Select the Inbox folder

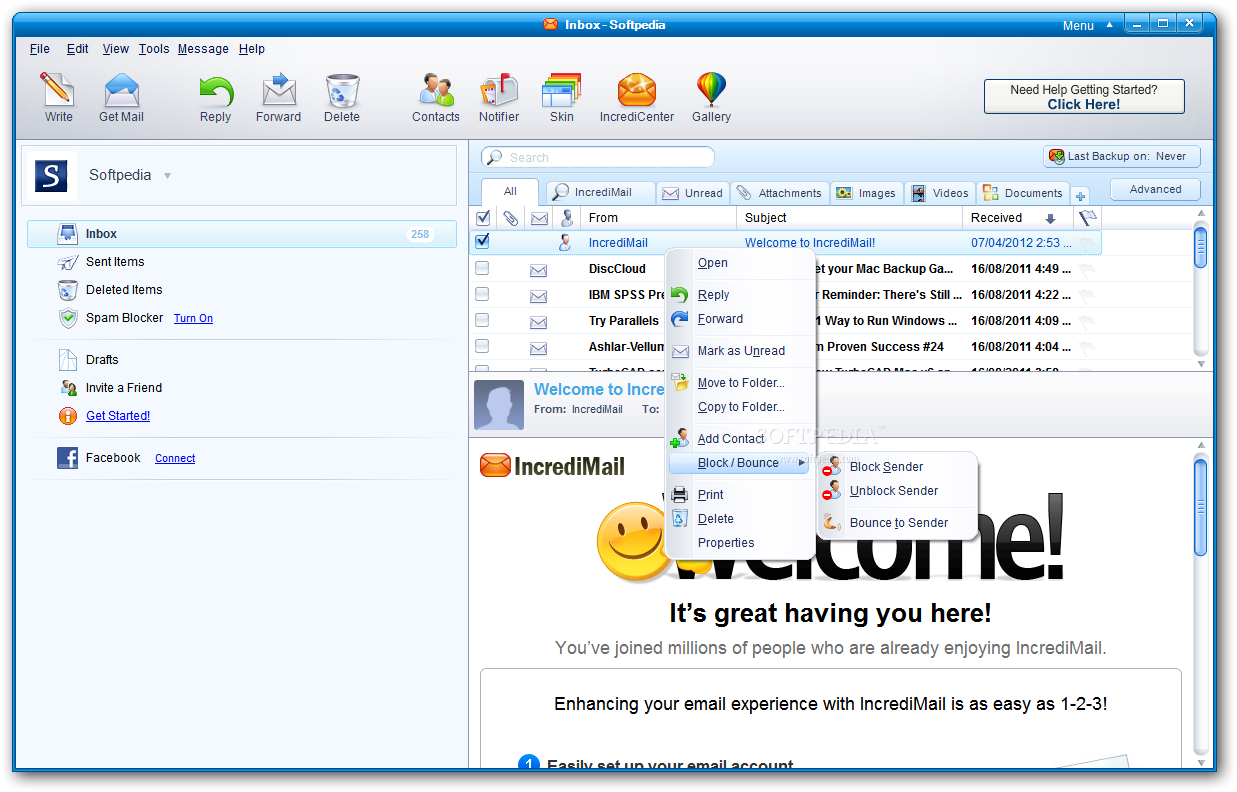coord(242,234)
